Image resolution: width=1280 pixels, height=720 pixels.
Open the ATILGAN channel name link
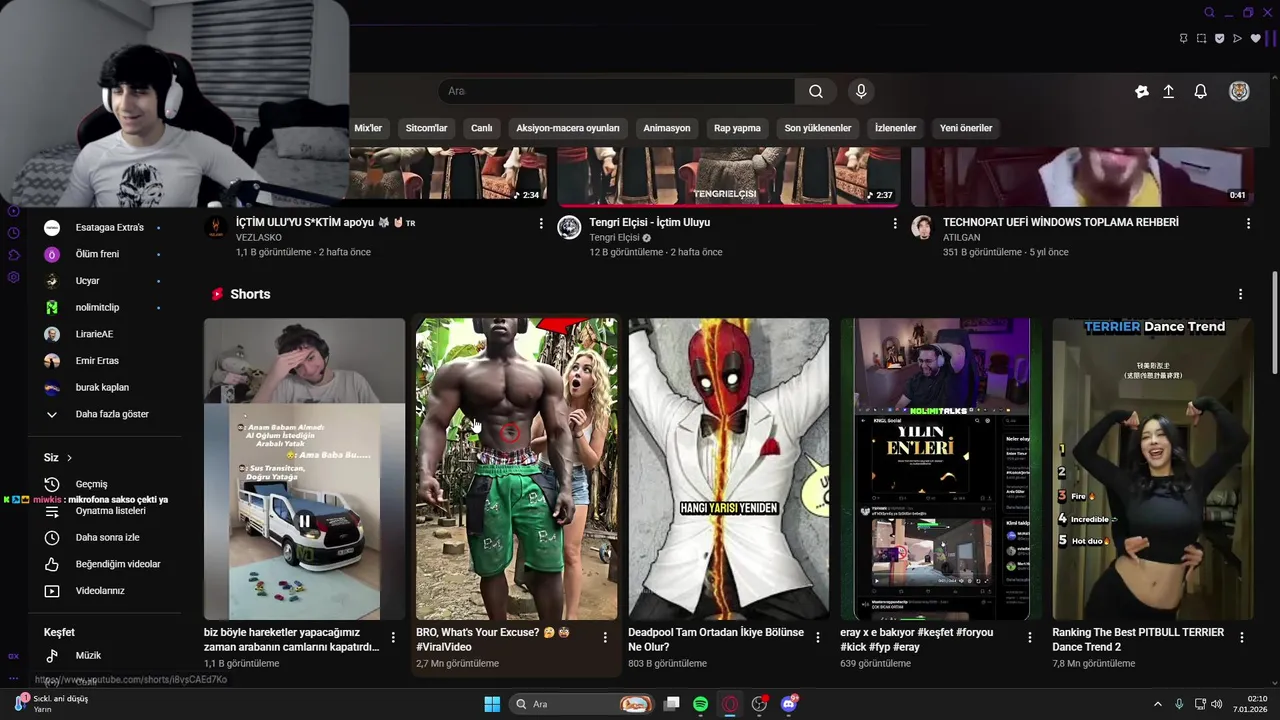coord(962,238)
